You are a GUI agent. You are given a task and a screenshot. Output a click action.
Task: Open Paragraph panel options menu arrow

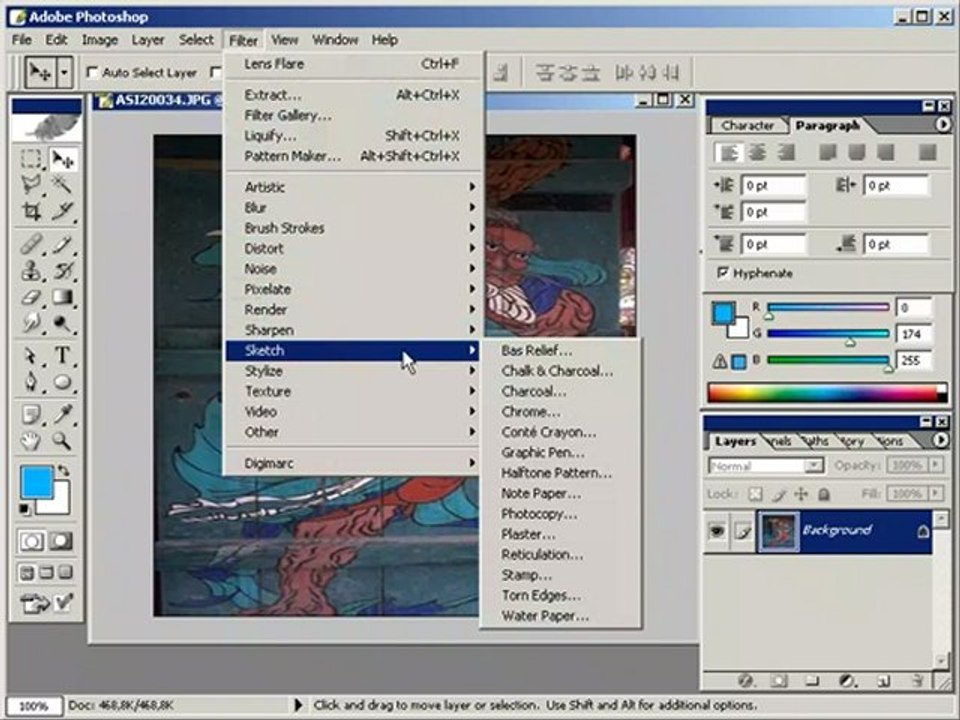pos(942,125)
